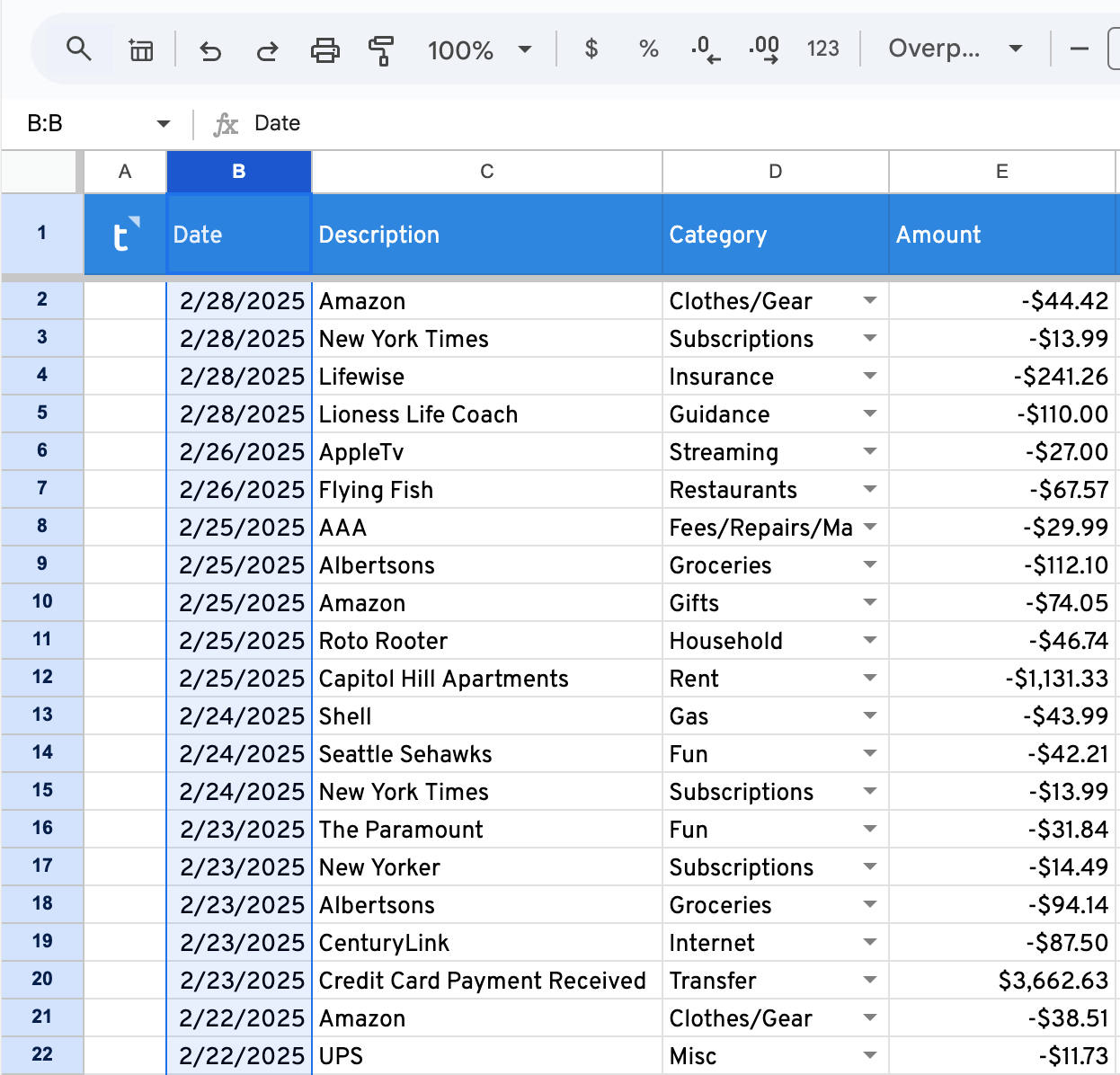The height and width of the screenshot is (1075, 1120).
Task: Click the formula bar containing Date
Action: tap(665, 124)
